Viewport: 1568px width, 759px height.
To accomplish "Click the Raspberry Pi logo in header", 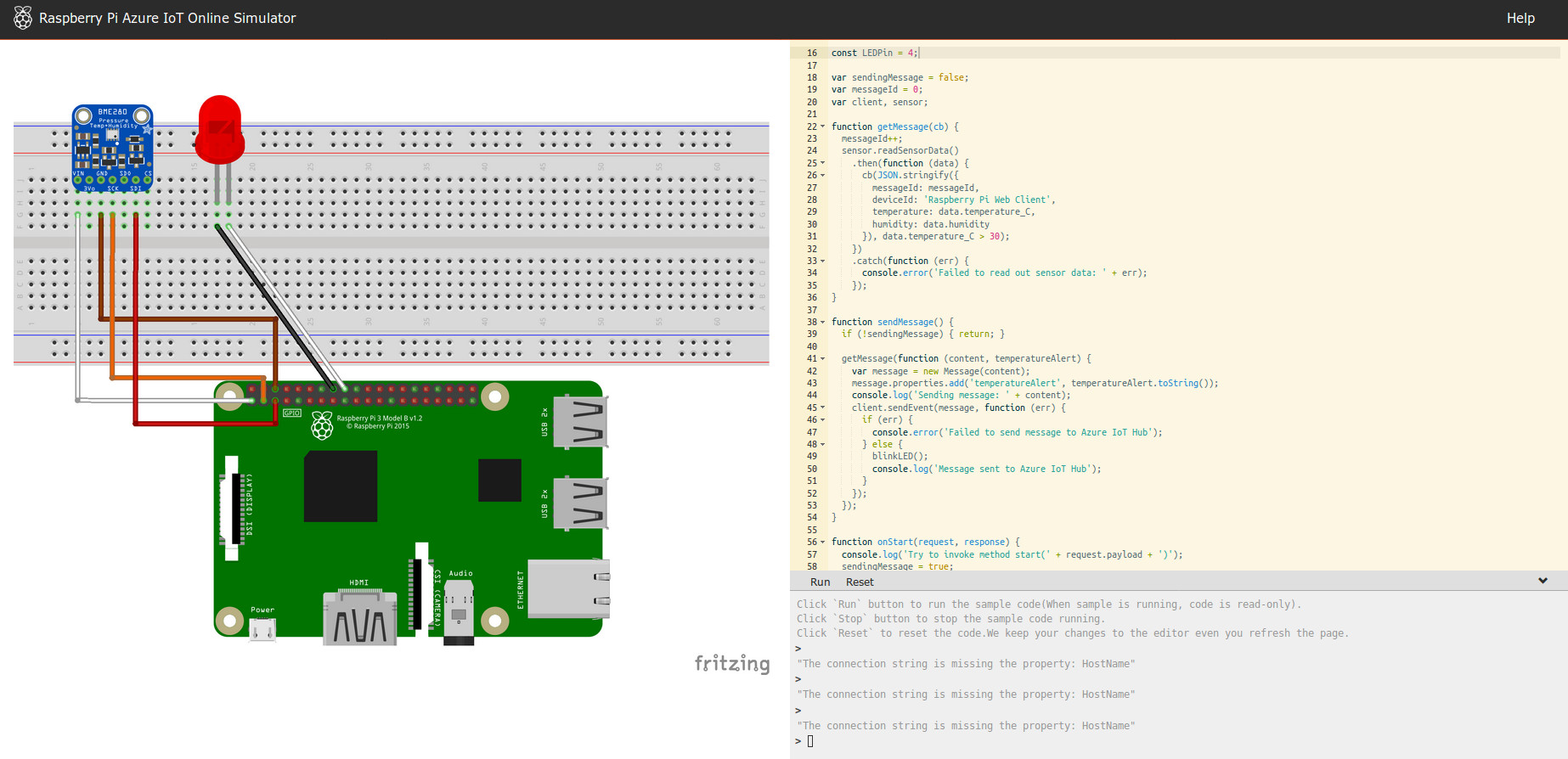I will click(x=23, y=18).
